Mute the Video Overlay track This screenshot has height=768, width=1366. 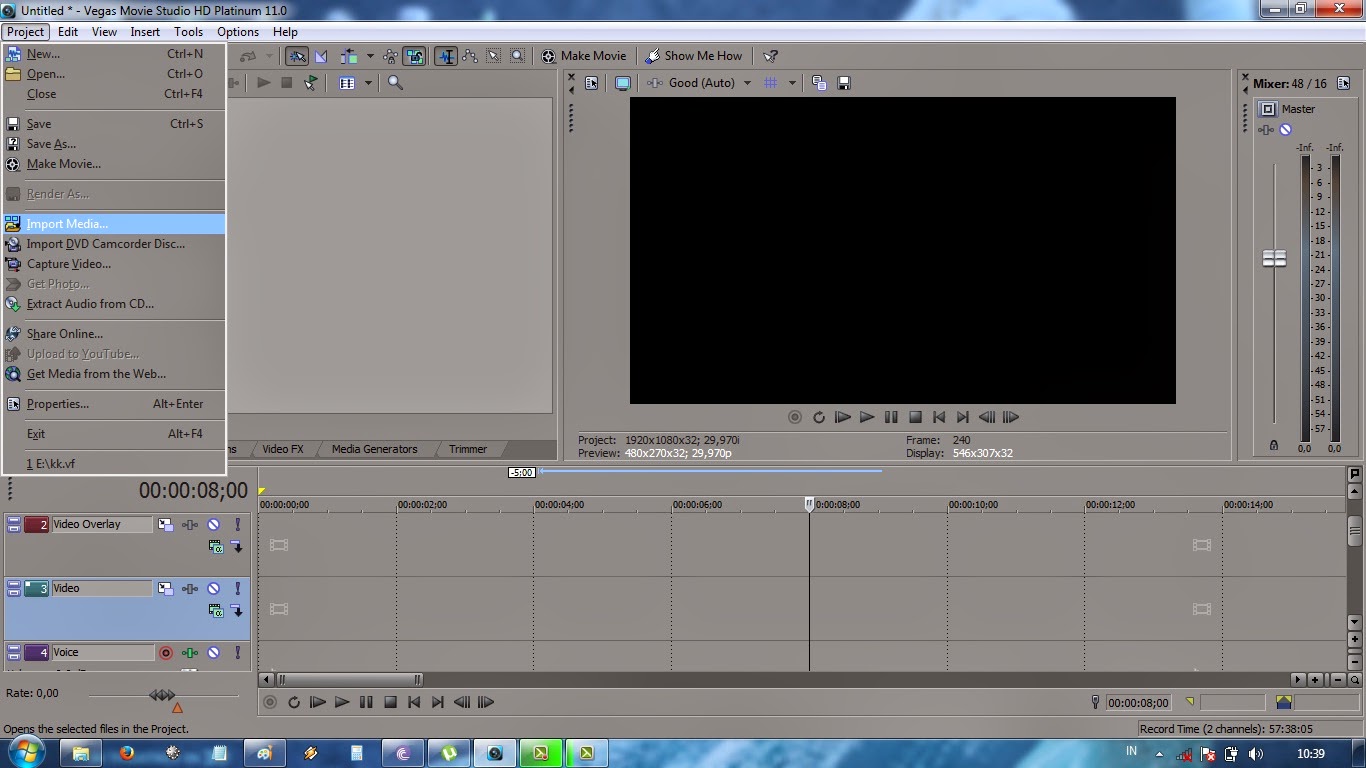click(x=213, y=524)
